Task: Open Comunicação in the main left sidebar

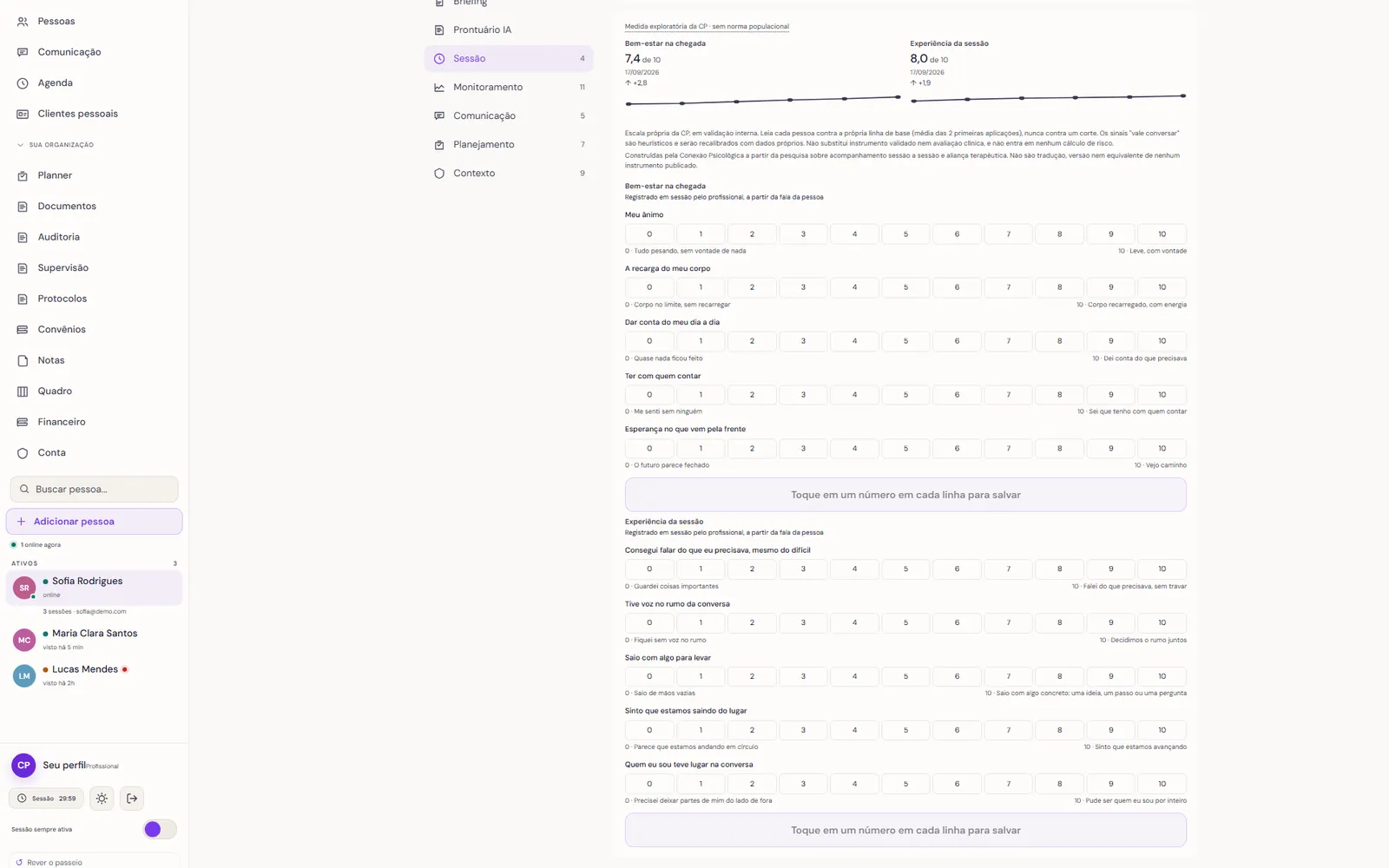Action: (69, 52)
